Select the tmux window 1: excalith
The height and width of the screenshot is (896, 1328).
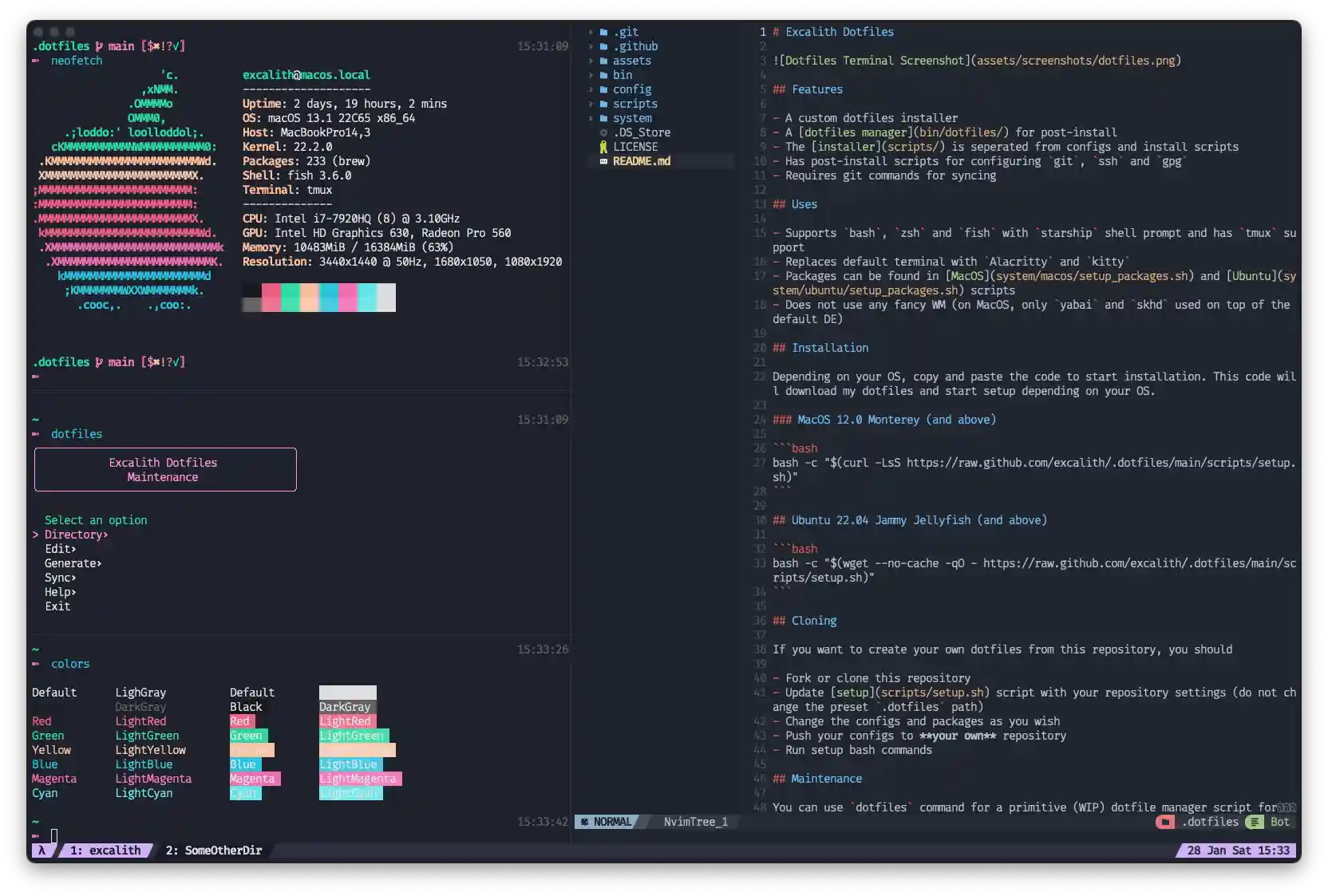pyautogui.click(x=105, y=851)
